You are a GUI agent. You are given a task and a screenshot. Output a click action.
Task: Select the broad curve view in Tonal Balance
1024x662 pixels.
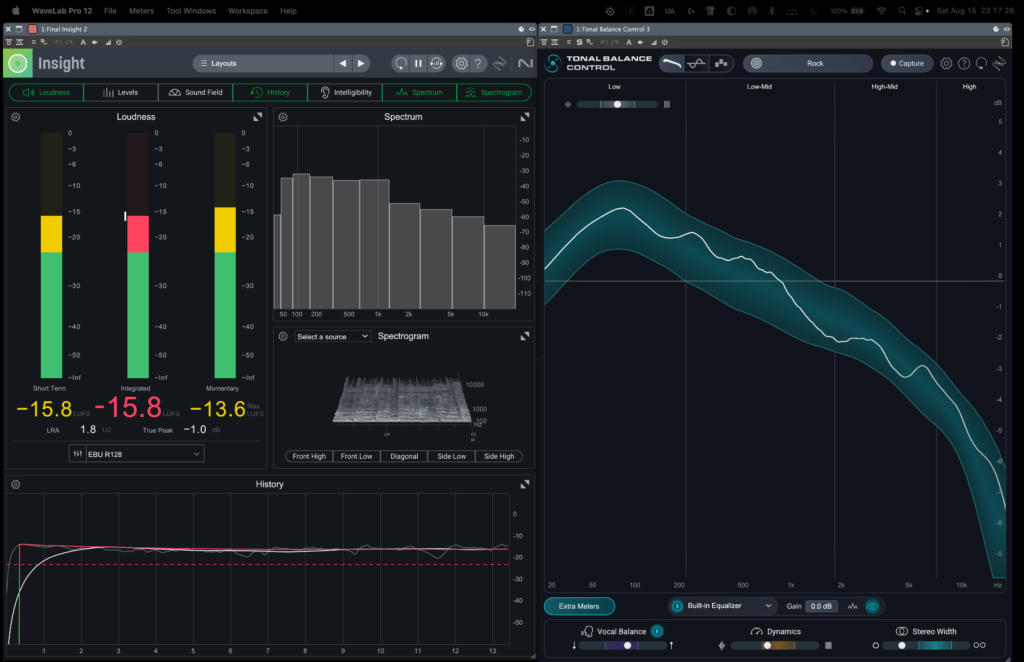(x=671, y=63)
